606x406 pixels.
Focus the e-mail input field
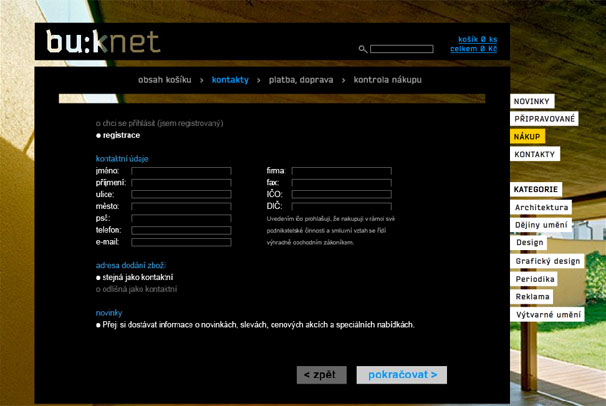pos(181,241)
